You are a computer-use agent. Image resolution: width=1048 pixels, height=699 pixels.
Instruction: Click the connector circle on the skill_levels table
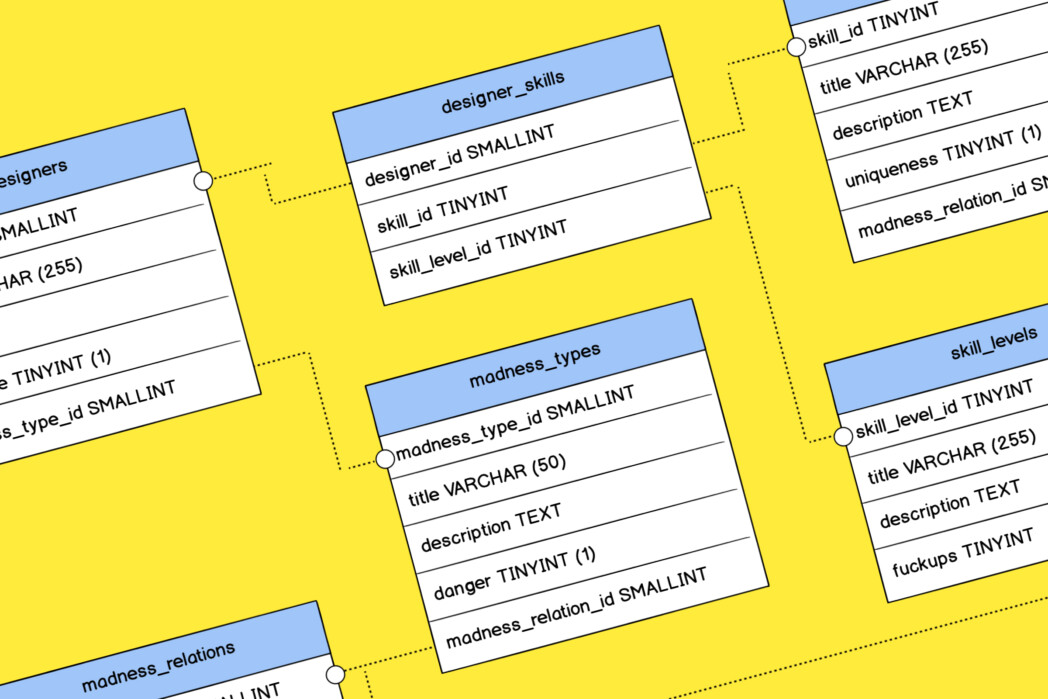pos(845,437)
